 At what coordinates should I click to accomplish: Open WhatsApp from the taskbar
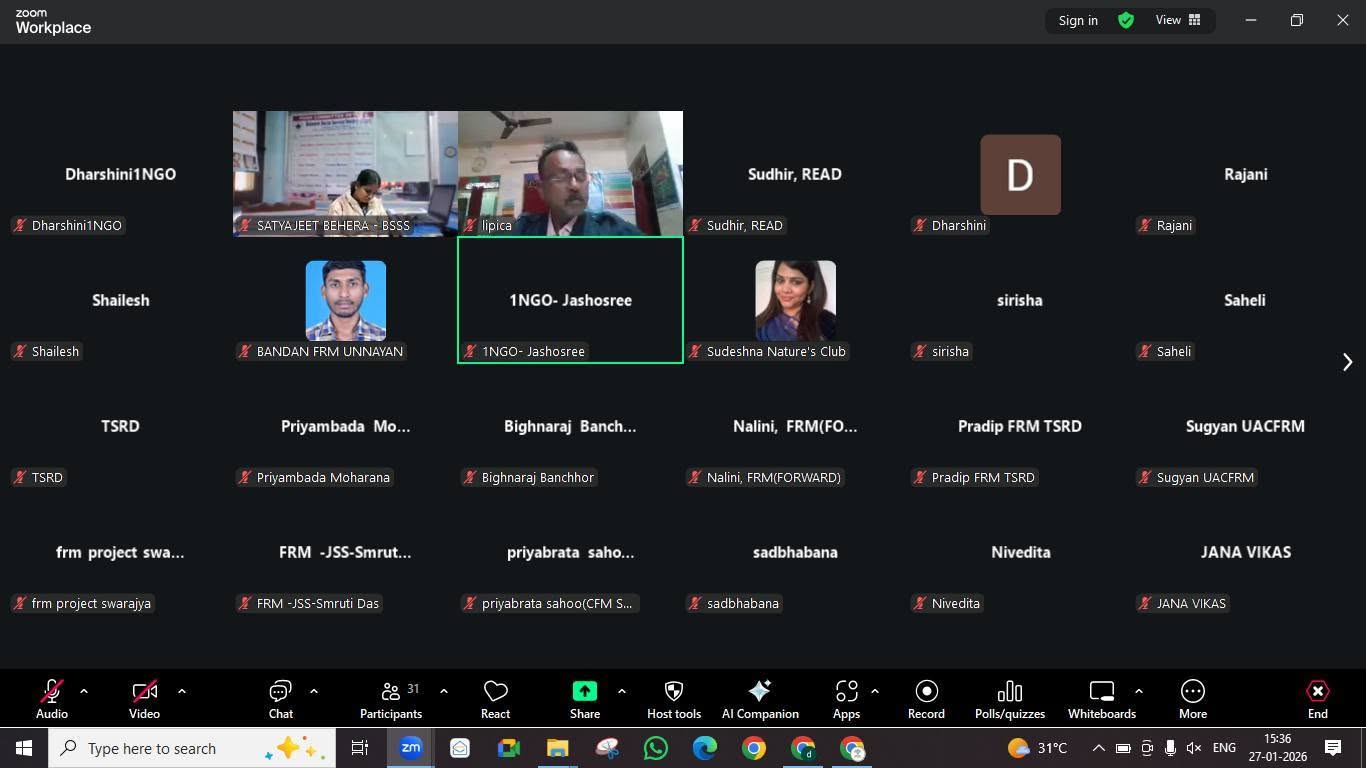[656, 748]
